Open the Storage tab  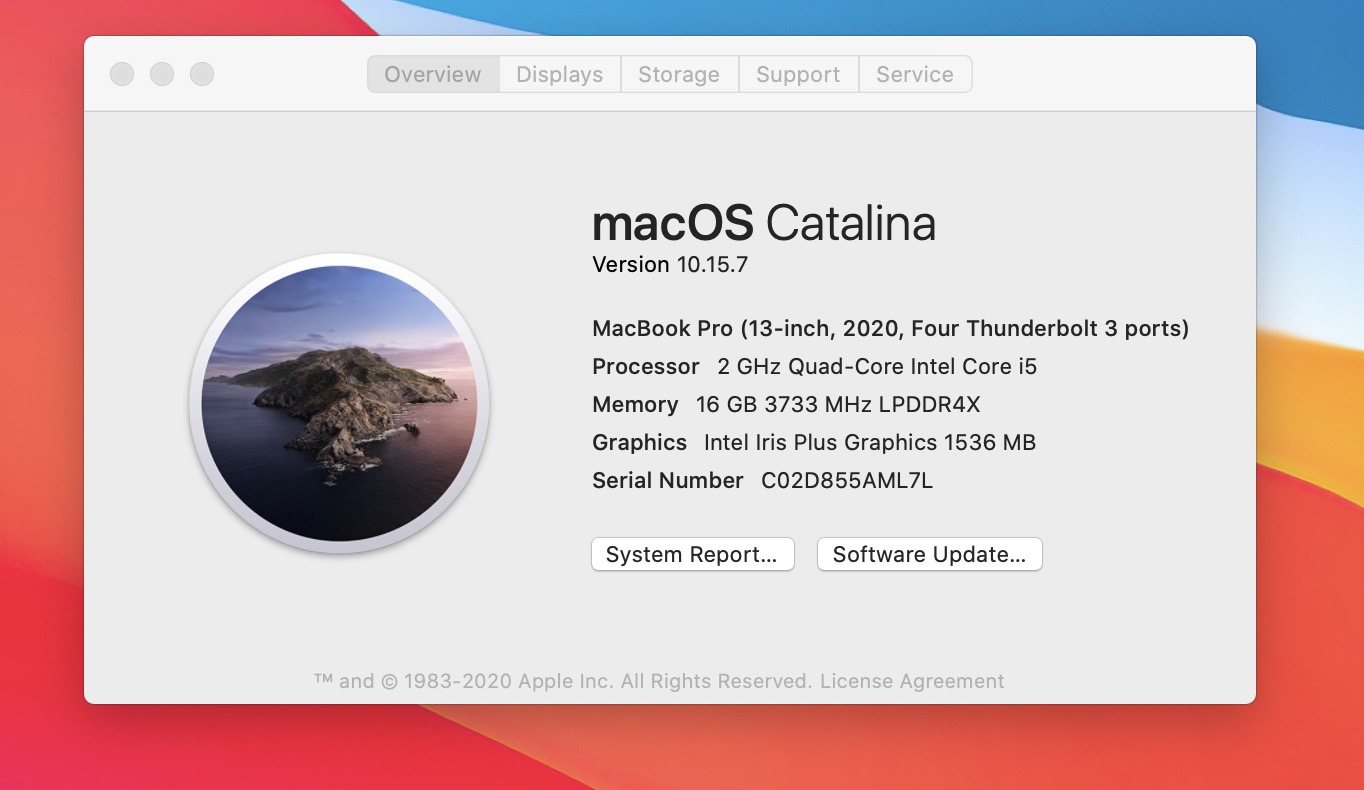[x=679, y=74]
